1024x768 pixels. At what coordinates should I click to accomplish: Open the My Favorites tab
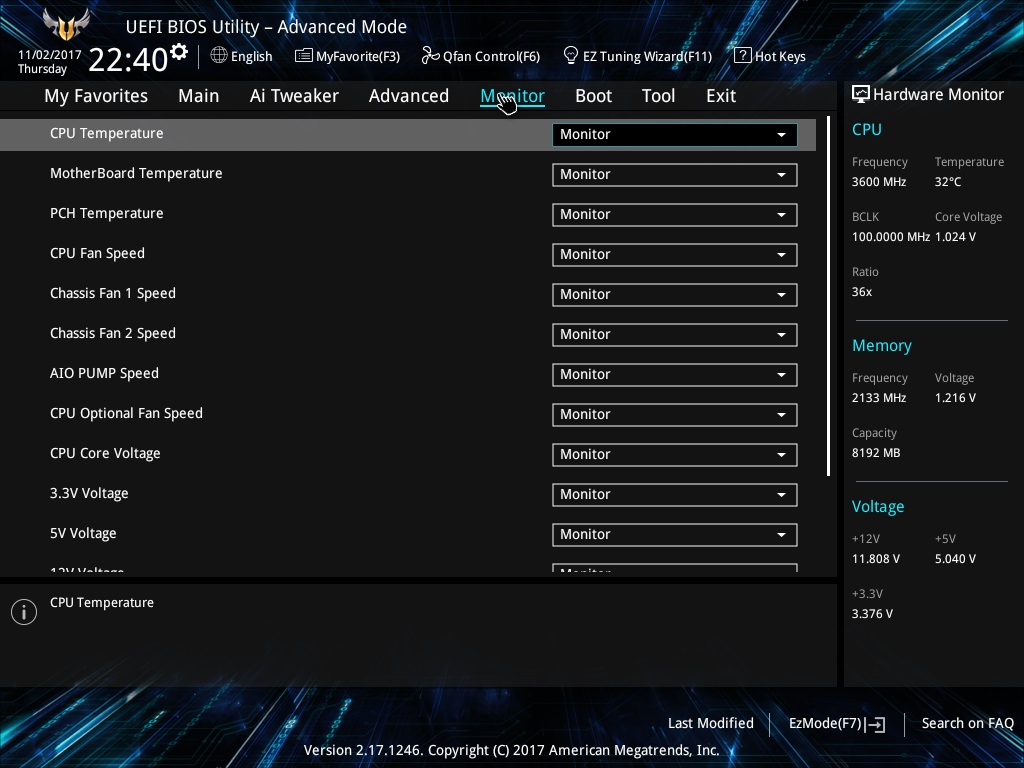click(96, 95)
